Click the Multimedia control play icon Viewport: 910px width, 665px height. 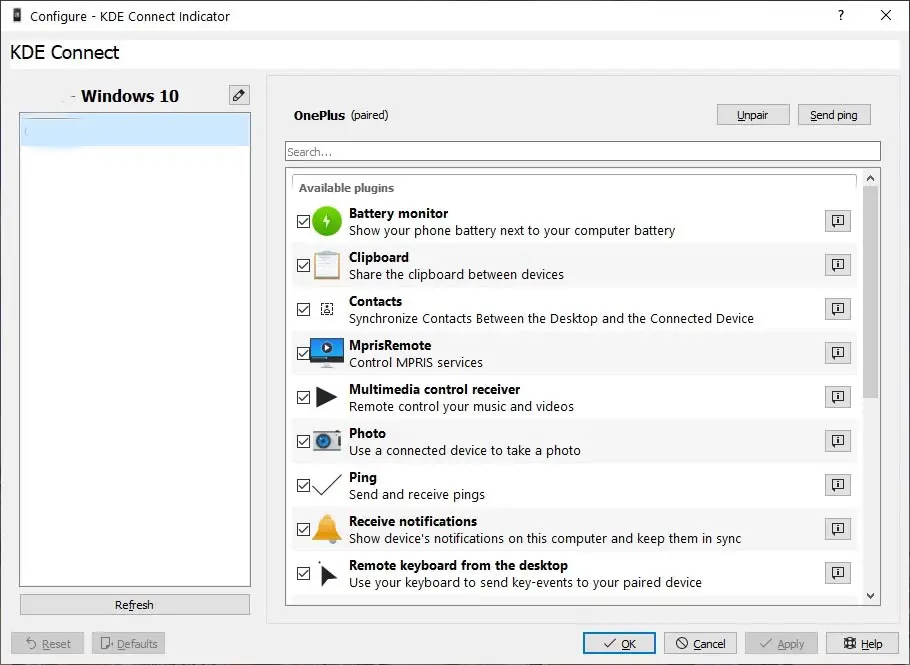click(326, 397)
